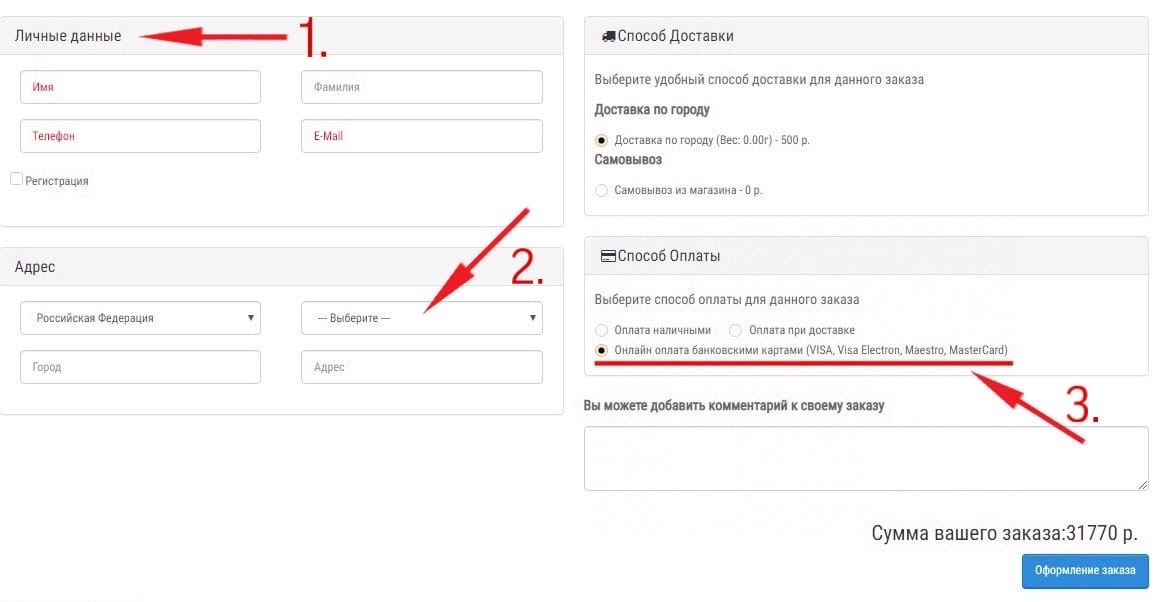Focus the Телефон input field
Image resolution: width=1165 pixels, height=602 pixels.
[140, 136]
